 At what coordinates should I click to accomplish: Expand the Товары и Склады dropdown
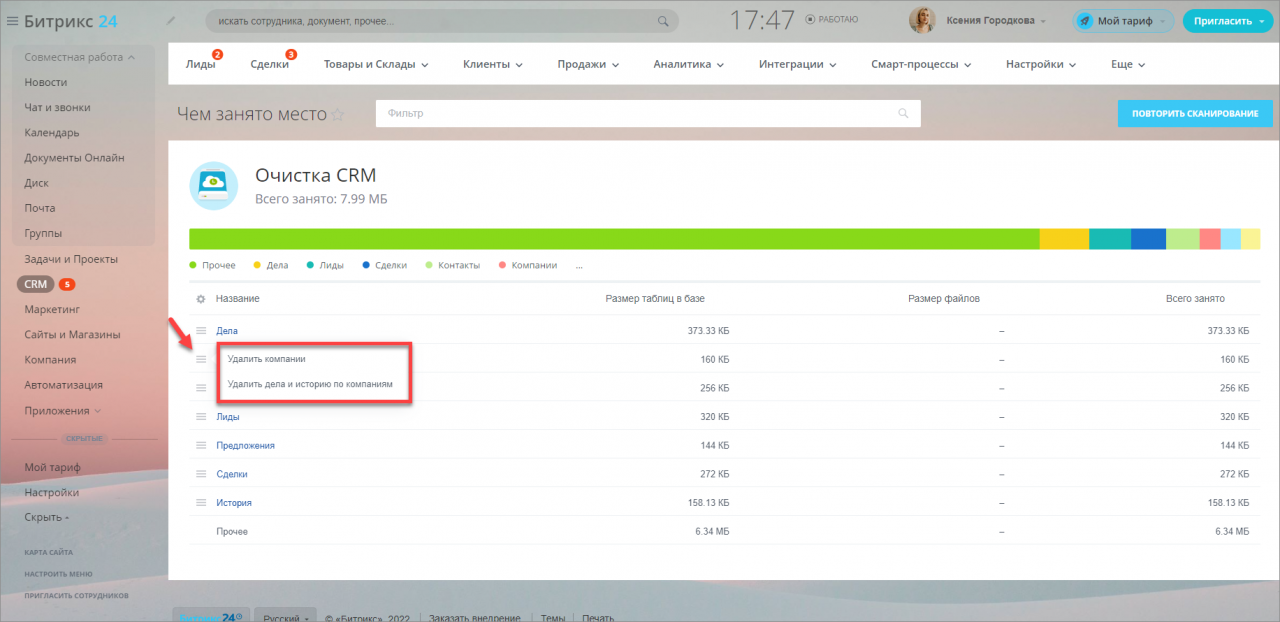click(x=375, y=64)
